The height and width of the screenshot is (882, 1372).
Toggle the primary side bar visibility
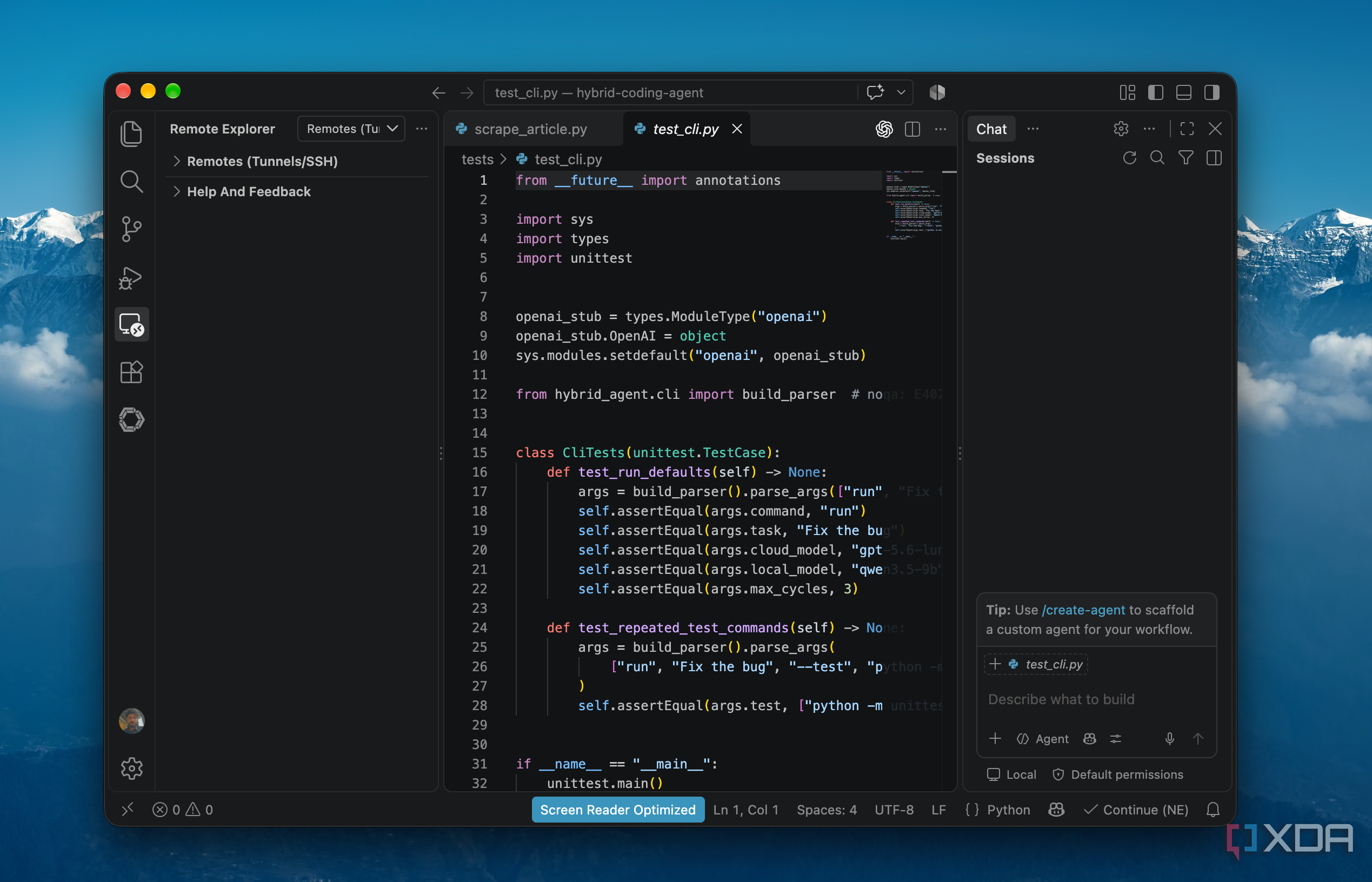pyautogui.click(x=1155, y=92)
